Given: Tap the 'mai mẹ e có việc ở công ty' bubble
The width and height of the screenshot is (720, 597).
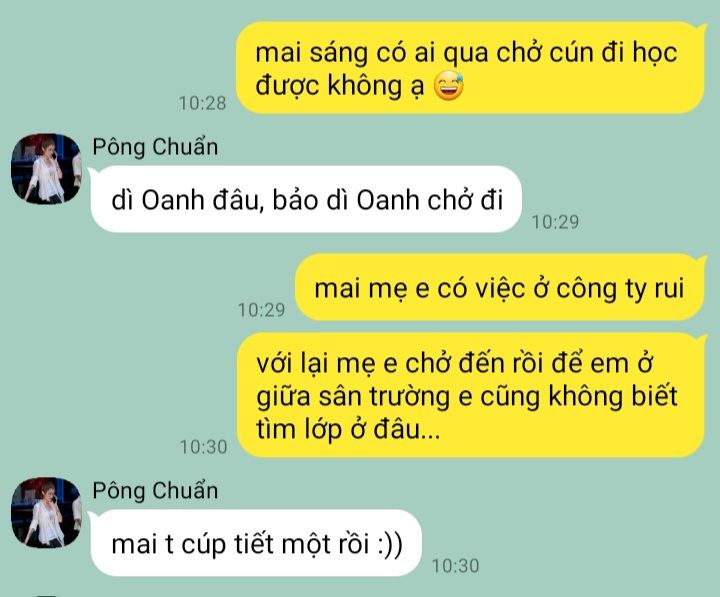Looking at the screenshot, I should 500,287.
